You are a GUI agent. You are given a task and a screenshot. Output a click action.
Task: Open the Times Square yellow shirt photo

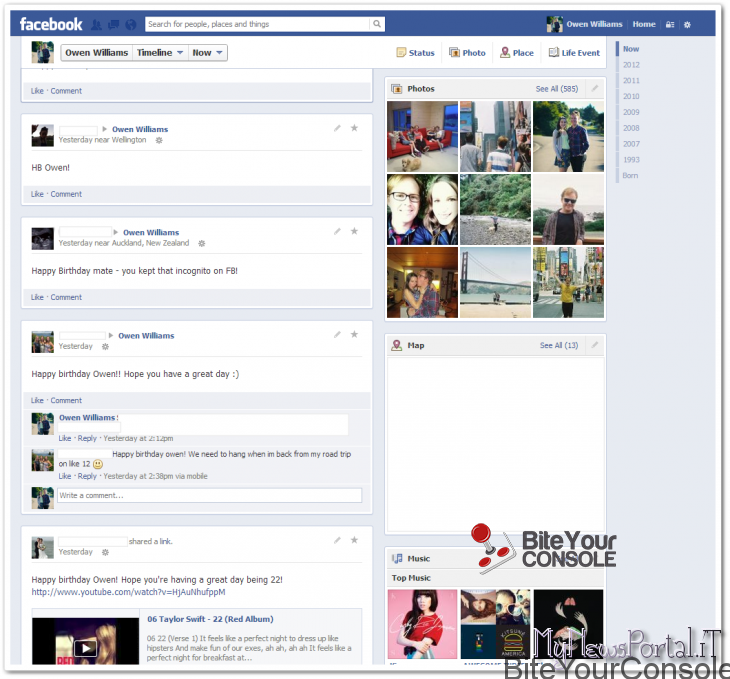(568, 282)
